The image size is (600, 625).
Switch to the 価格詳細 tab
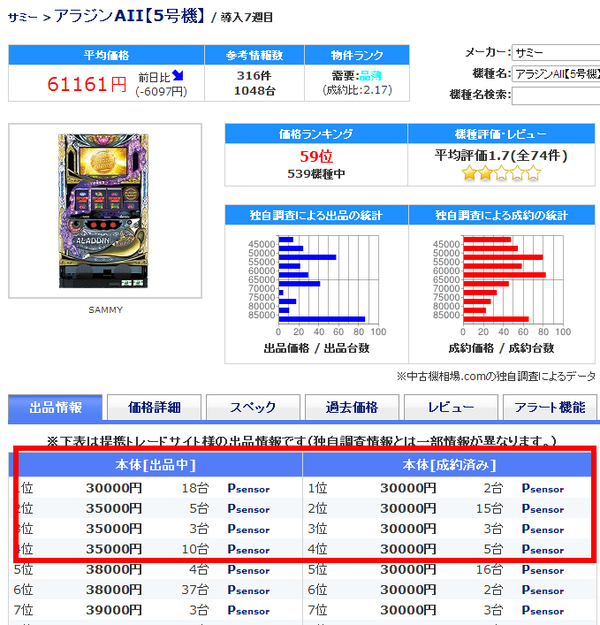(x=154, y=407)
